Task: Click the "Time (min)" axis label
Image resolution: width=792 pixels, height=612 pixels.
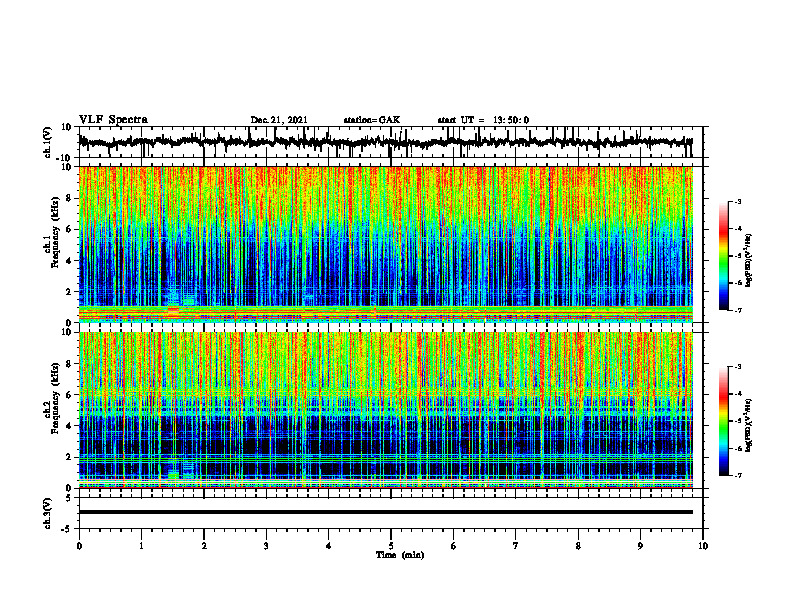Action: click(x=400, y=555)
